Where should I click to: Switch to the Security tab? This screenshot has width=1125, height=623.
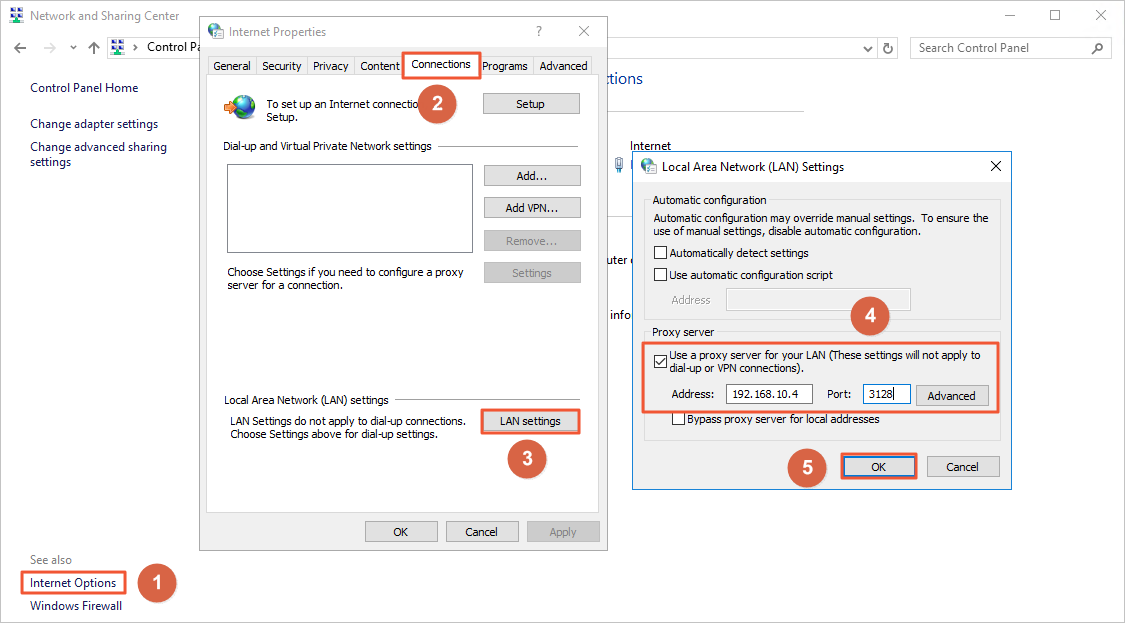[281, 65]
